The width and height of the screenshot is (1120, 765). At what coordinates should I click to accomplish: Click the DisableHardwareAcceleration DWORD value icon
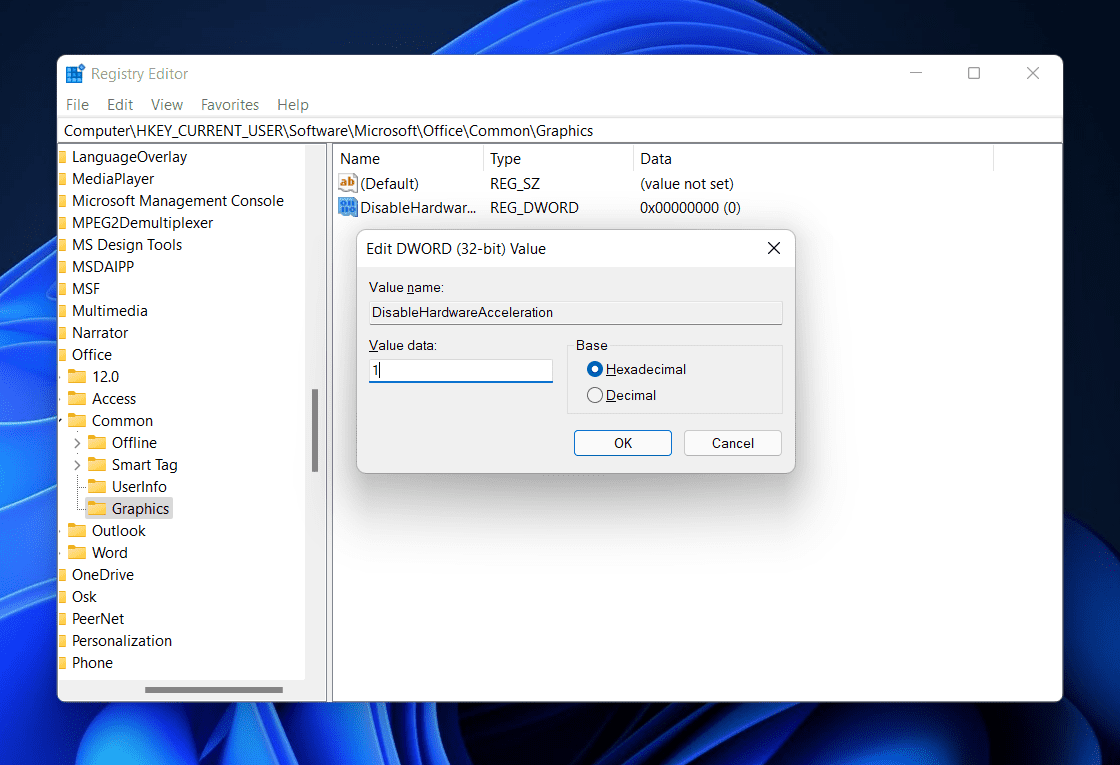(x=348, y=208)
